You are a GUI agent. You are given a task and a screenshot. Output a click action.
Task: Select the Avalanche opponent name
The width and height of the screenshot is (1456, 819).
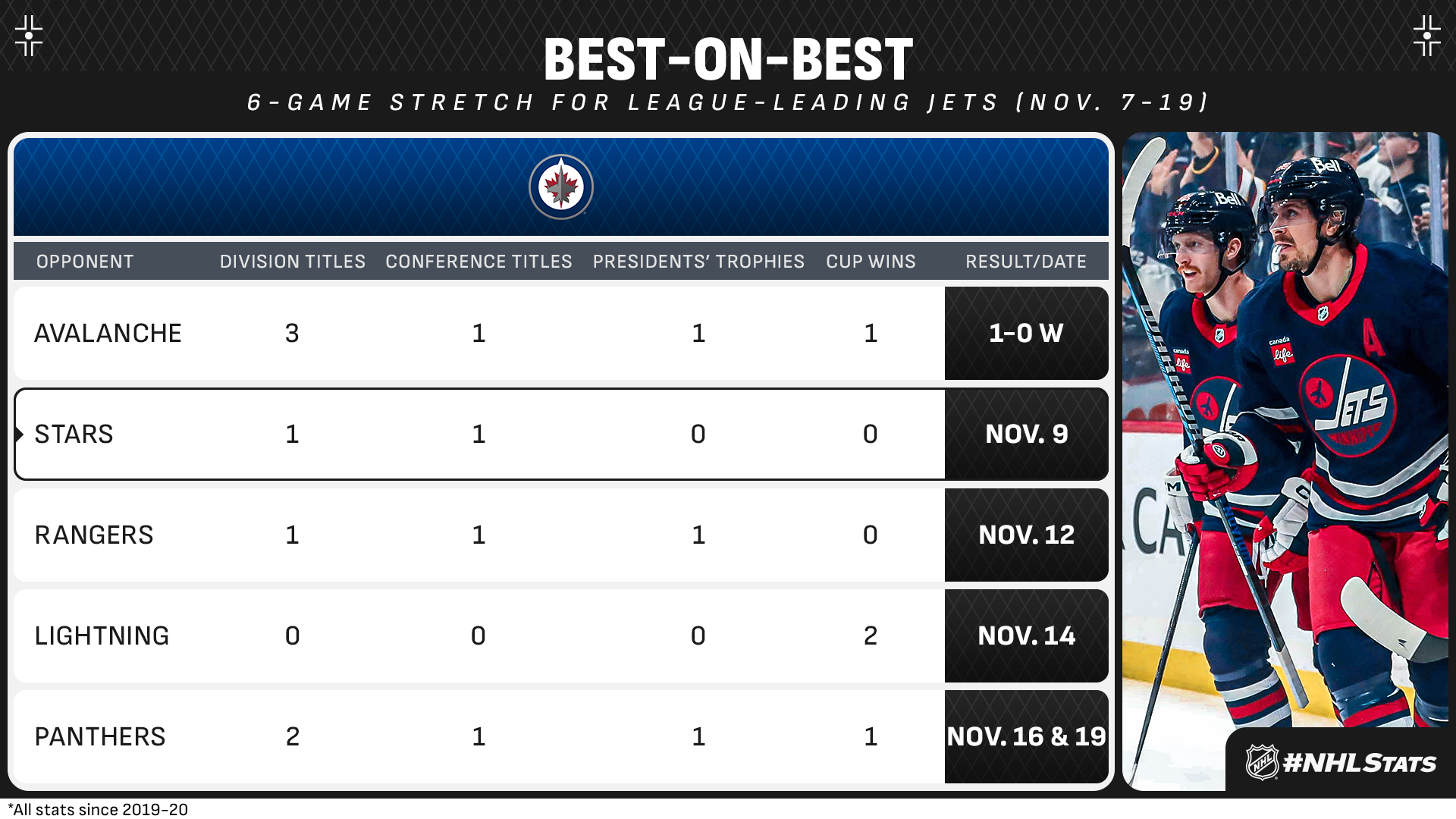(x=108, y=334)
